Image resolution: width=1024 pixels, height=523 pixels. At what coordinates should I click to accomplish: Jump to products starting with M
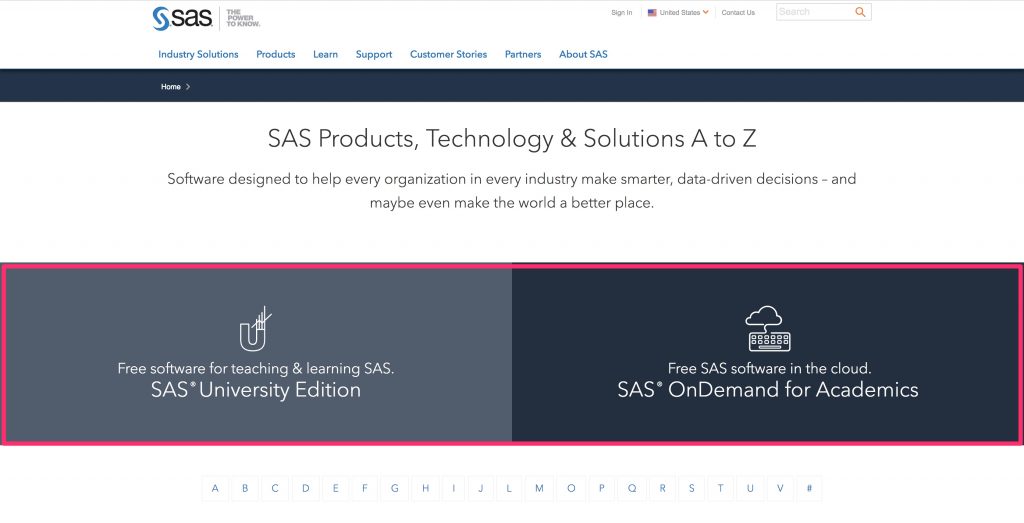(539, 488)
